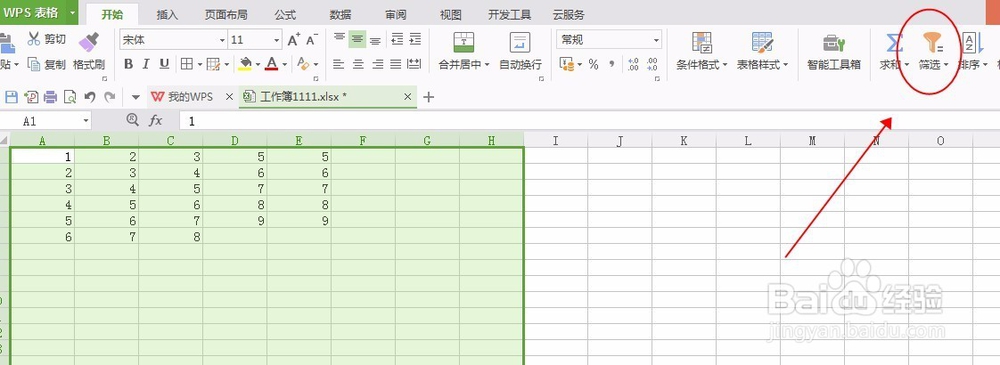1000x365 pixels.
Task: Open Conditional Formatting (条件格式)
Action: [702, 51]
